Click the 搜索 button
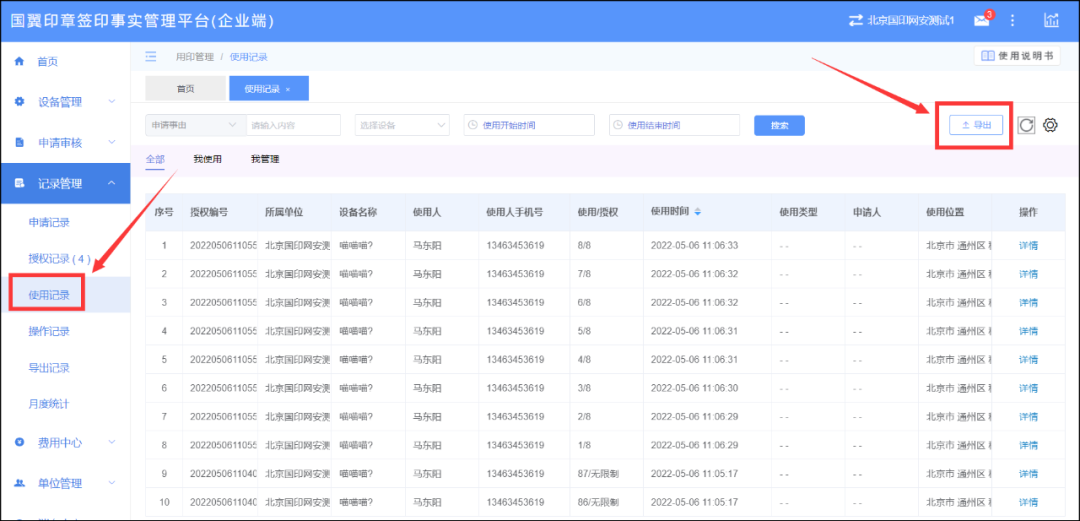Screen dimensions: 1080x521 (x=779, y=125)
